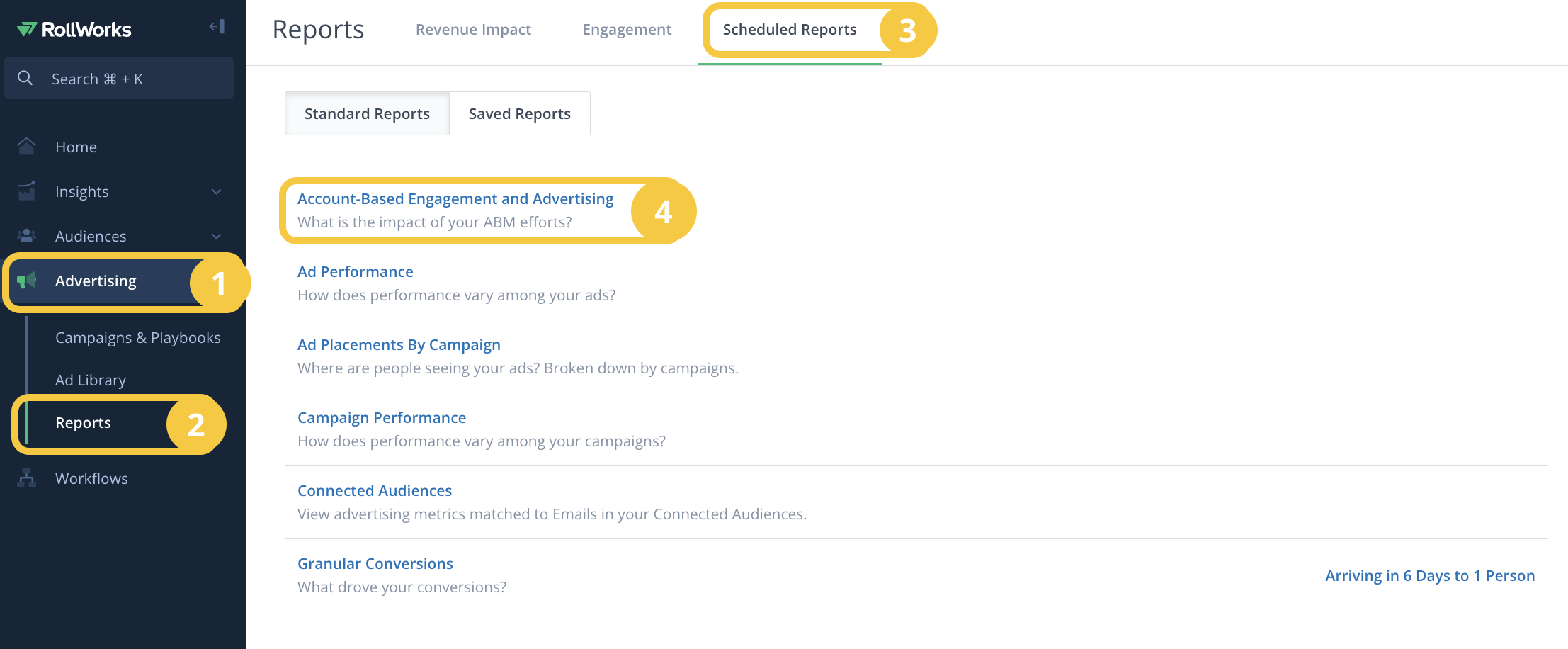Viewport: 1568px width, 649px height.
Task: Focus the Search ⌘ + K field
Action: tap(119, 78)
